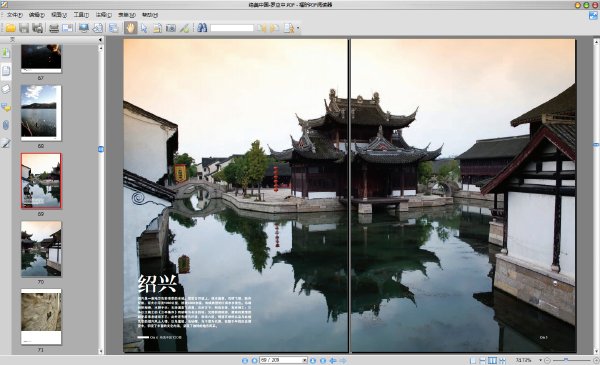Open the 帮助 (Help) menu
The width and height of the screenshot is (600, 365).
(x=150, y=15)
